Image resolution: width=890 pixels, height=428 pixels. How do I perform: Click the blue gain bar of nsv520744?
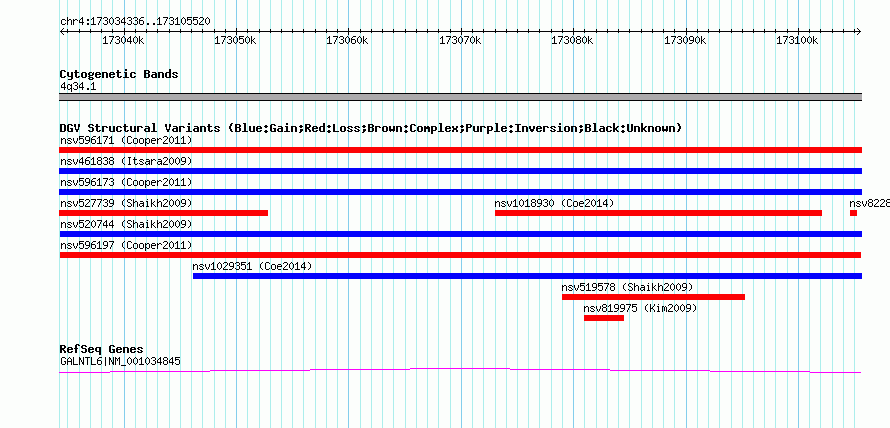(x=461, y=234)
